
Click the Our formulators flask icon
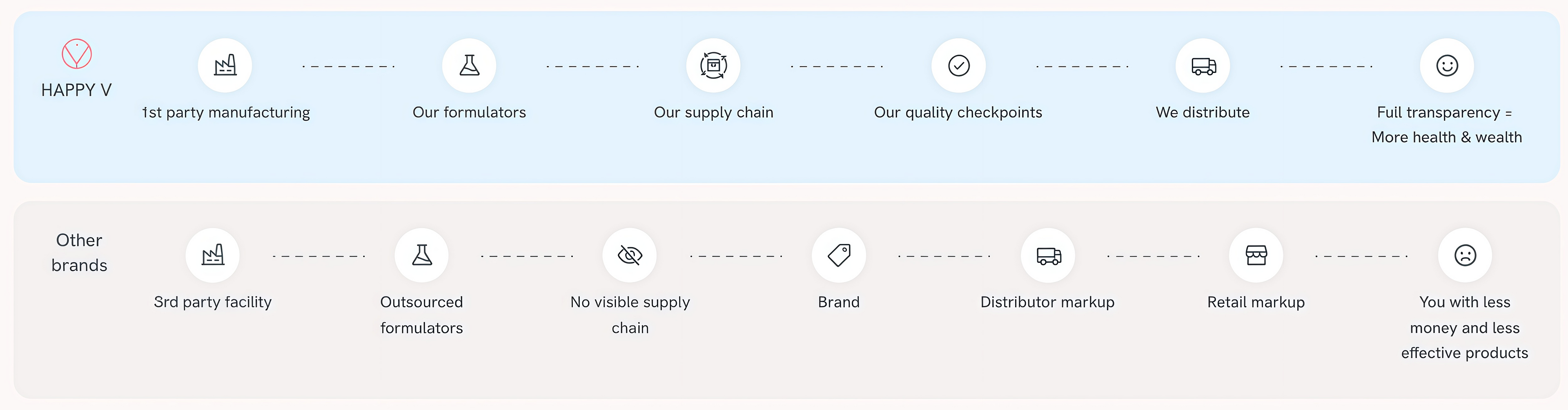tap(469, 66)
